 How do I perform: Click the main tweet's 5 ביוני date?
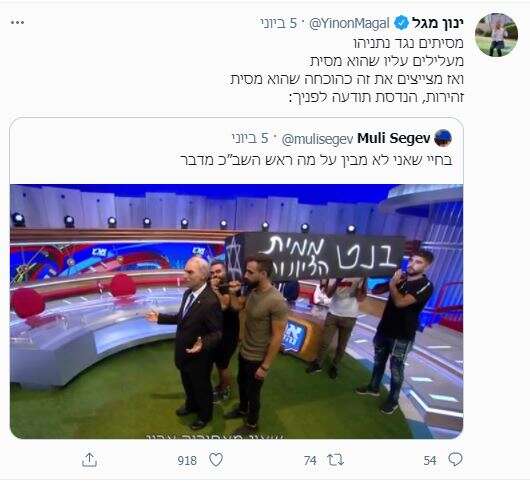pos(279,23)
